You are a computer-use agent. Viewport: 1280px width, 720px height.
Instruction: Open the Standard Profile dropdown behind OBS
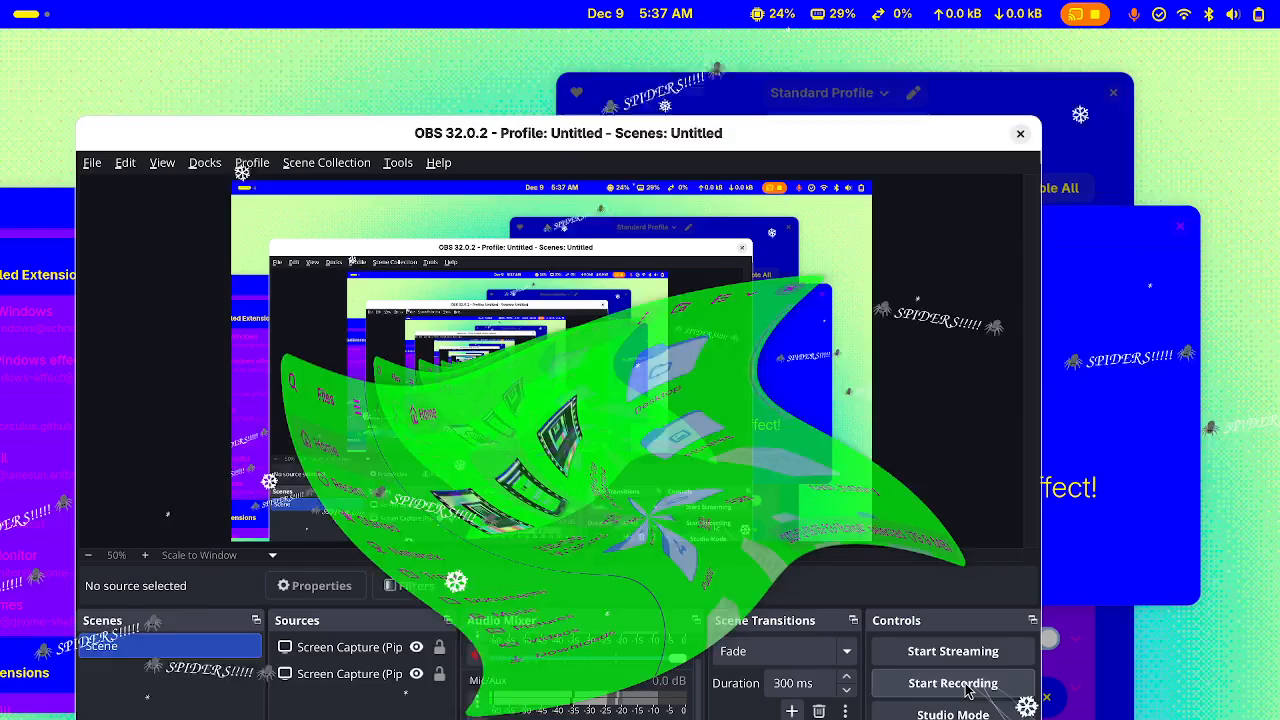pyautogui.click(x=829, y=93)
